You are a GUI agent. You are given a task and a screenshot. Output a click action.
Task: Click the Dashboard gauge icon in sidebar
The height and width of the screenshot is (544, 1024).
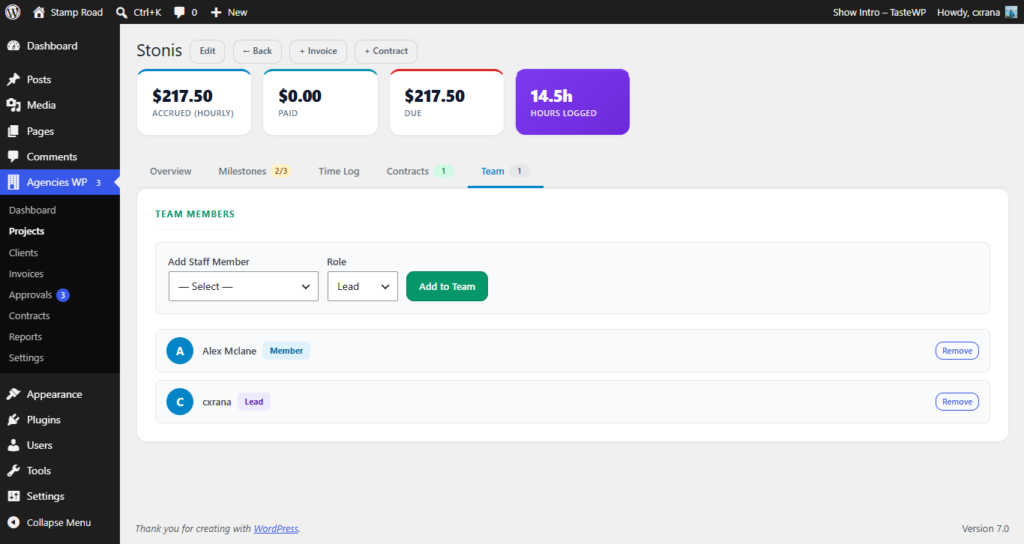click(13, 46)
